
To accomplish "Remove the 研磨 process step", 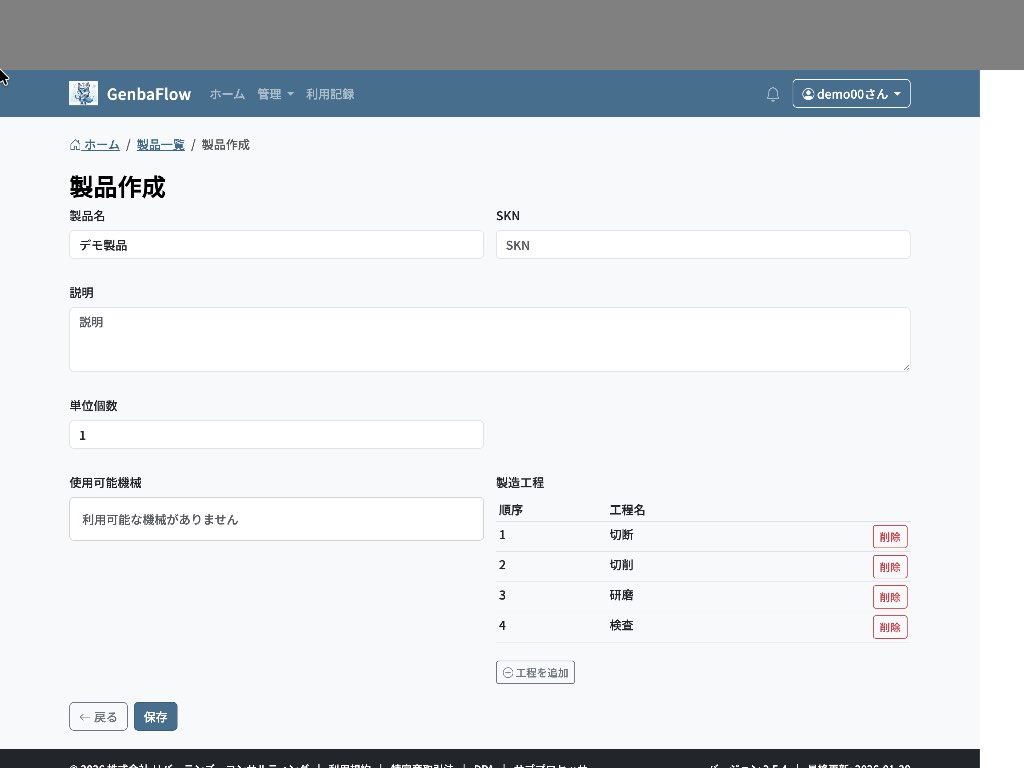I will 890,597.
